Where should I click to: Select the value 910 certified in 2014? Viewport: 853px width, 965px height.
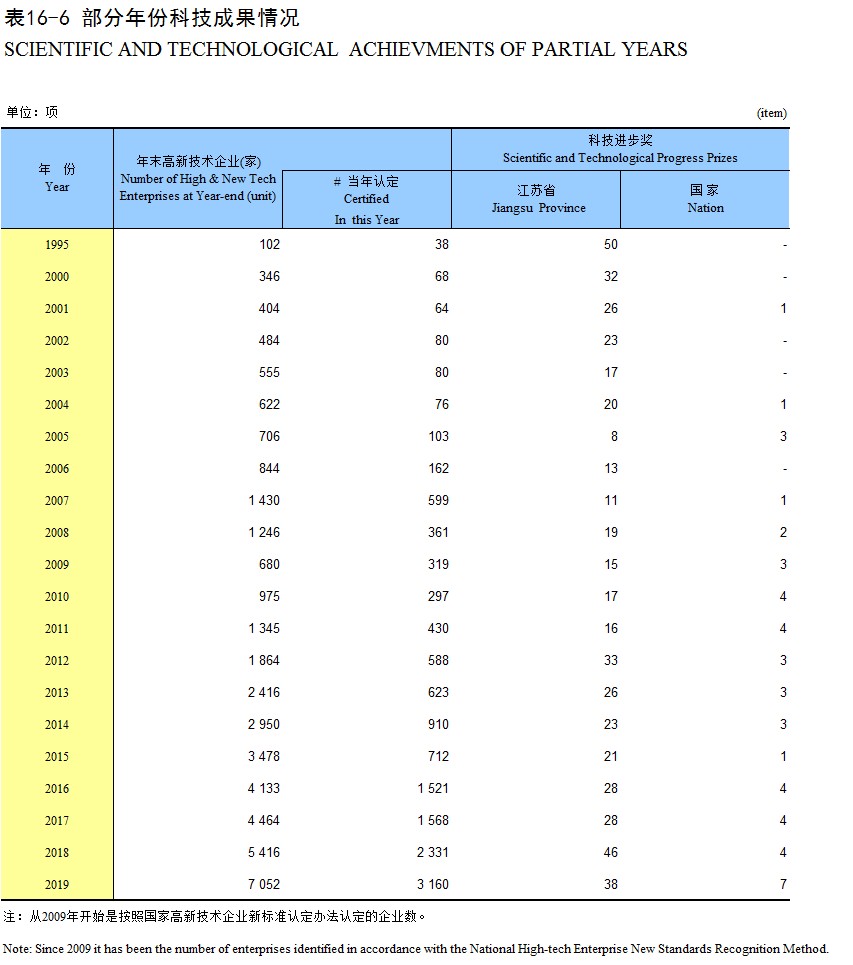[438, 724]
